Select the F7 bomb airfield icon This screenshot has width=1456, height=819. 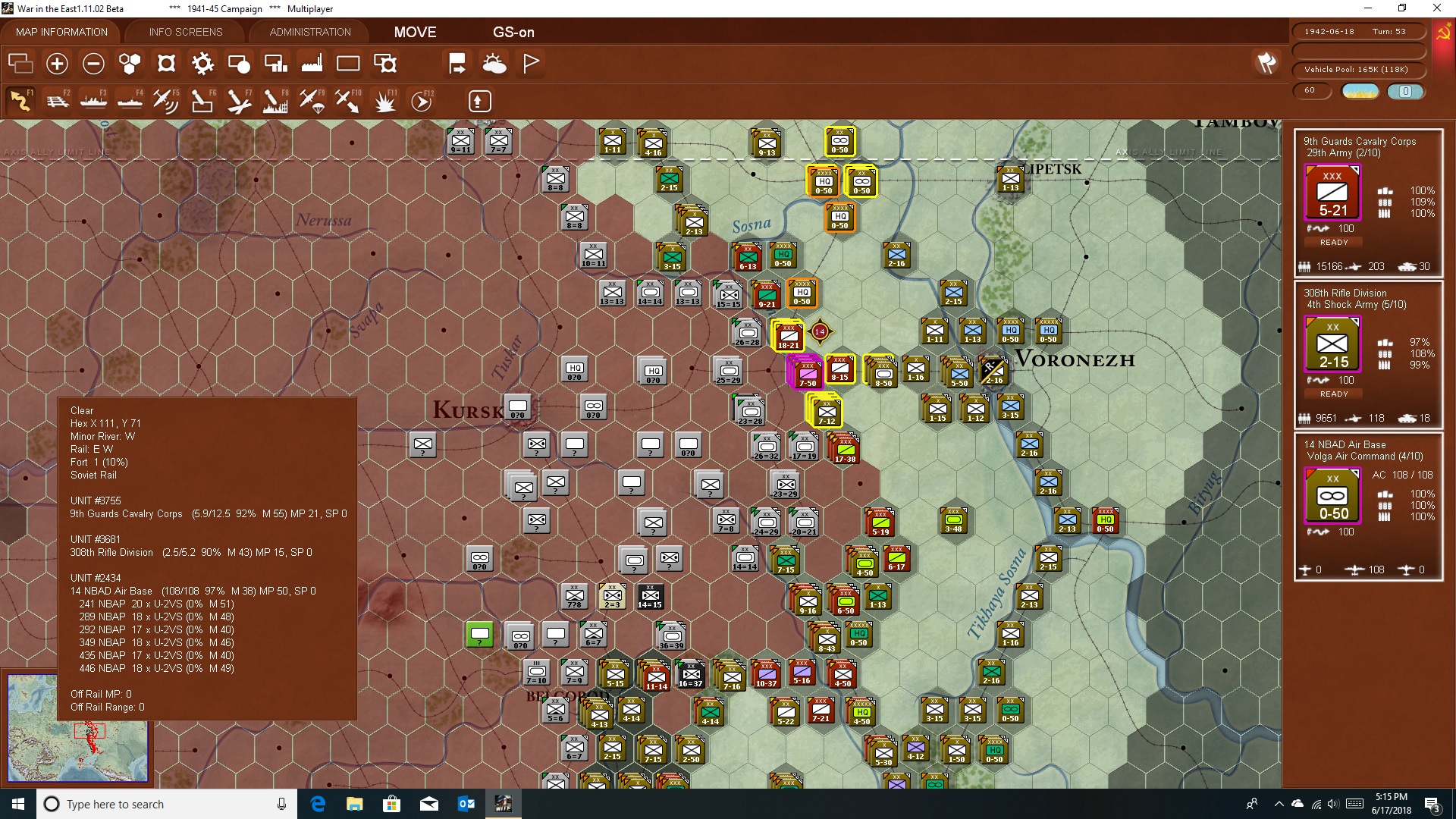pyautogui.click(x=239, y=100)
